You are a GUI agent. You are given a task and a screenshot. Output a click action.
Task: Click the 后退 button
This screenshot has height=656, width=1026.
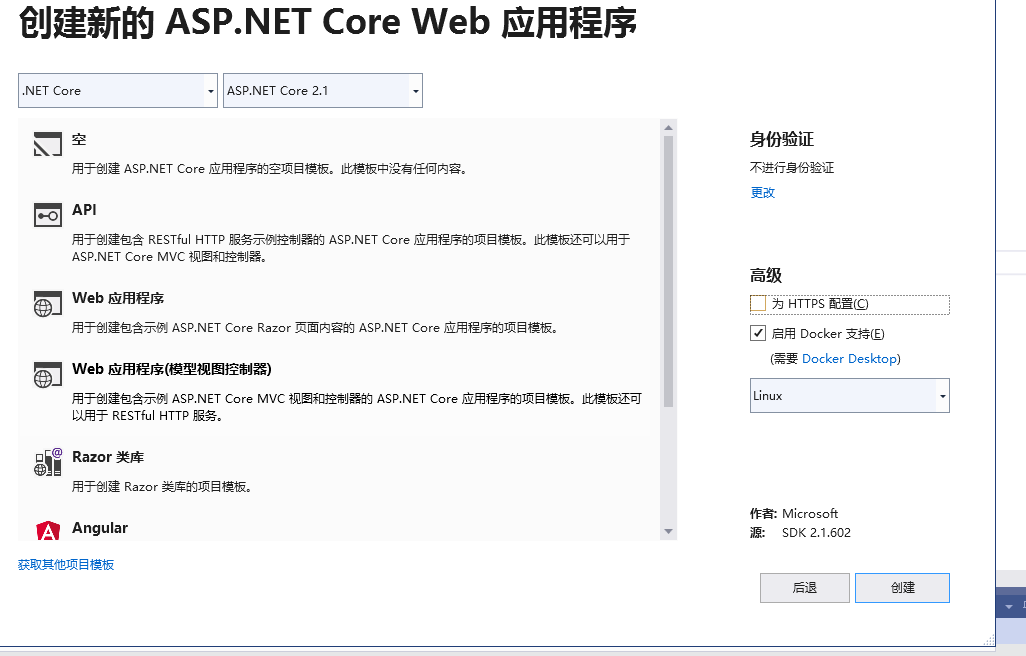point(805,587)
